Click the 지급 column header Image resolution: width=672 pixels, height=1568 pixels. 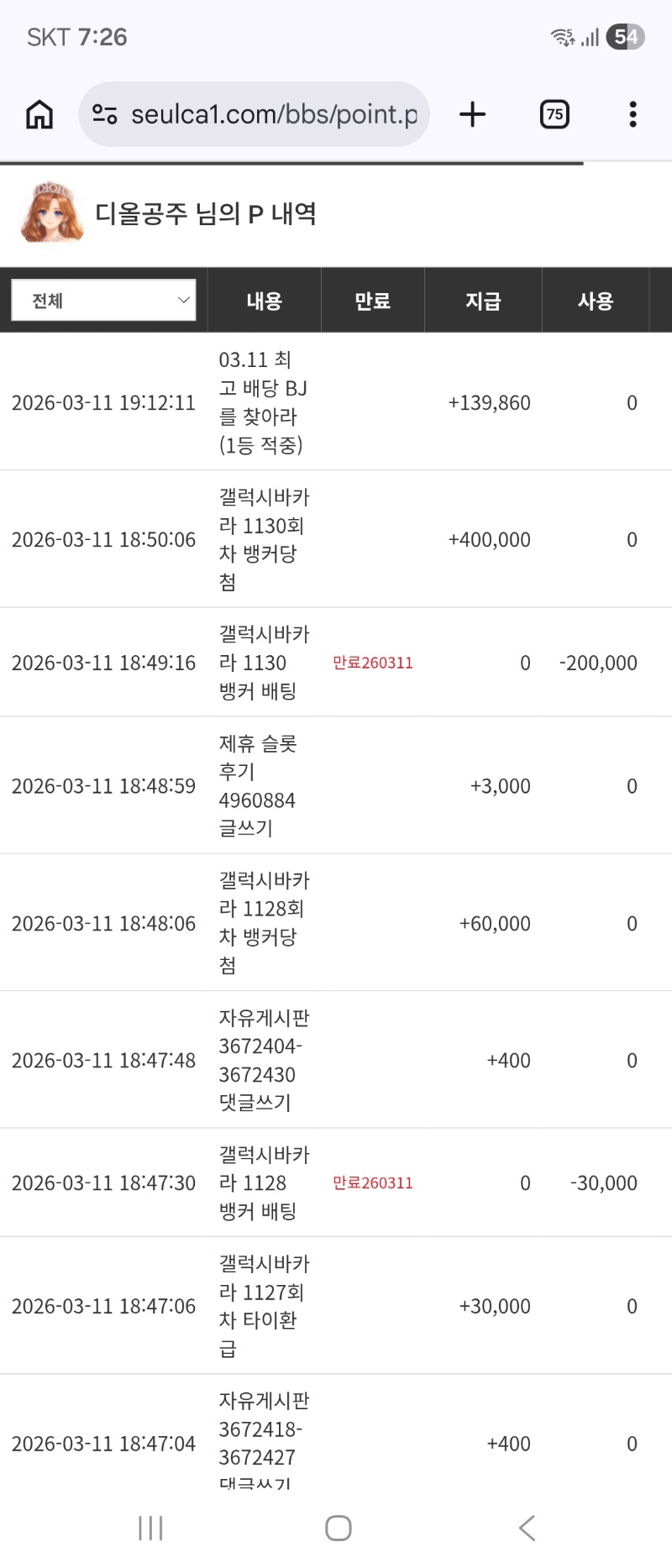pyautogui.click(x=483, y=301)
